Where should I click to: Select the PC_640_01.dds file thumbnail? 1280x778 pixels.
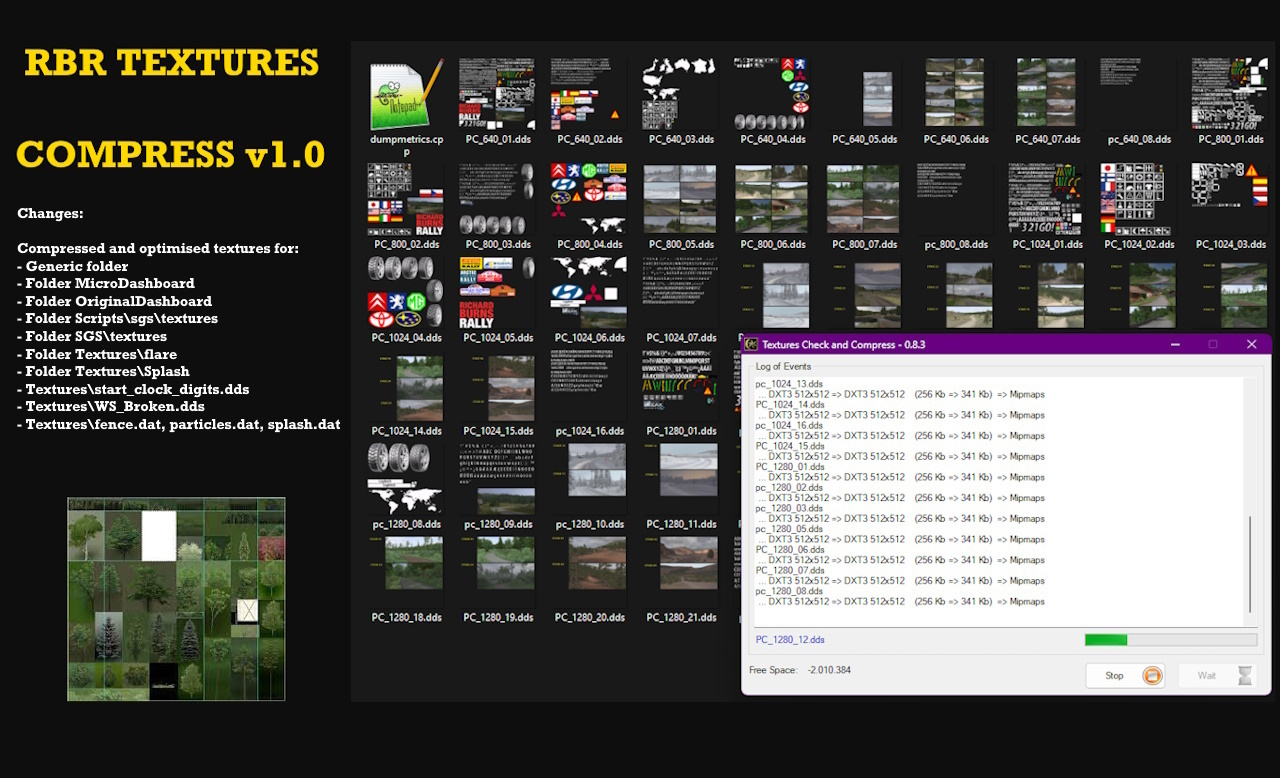497,94
